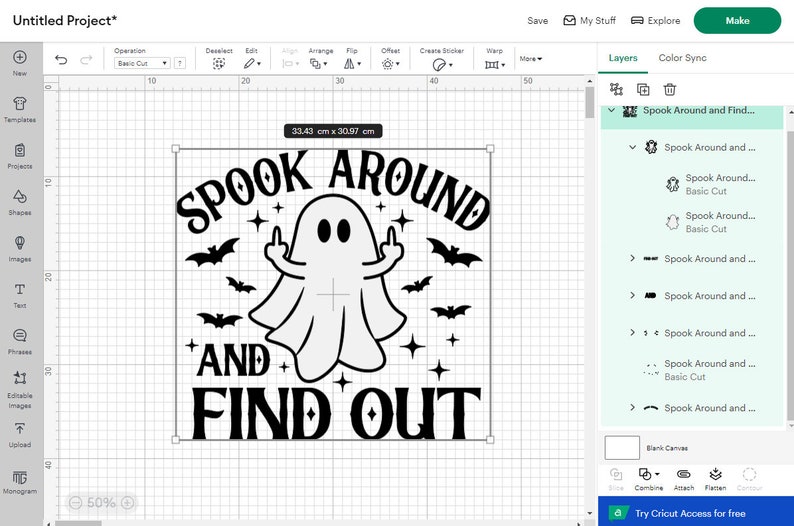Image resolution: width=794 pixels, height=526 pixels.
Task: Click the Group layers icon
Action: (616, 90)
